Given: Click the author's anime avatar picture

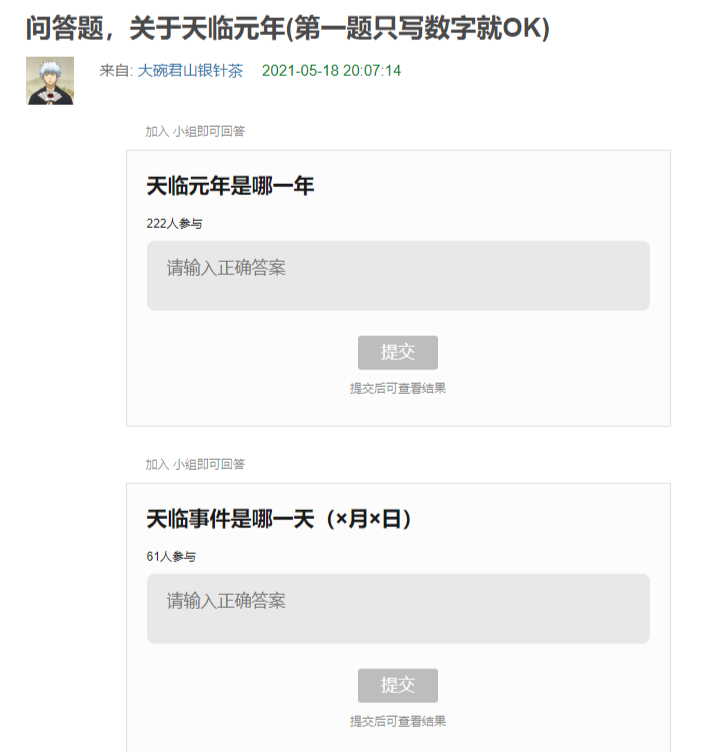Looking at the screenshot, I should (50, 81).
